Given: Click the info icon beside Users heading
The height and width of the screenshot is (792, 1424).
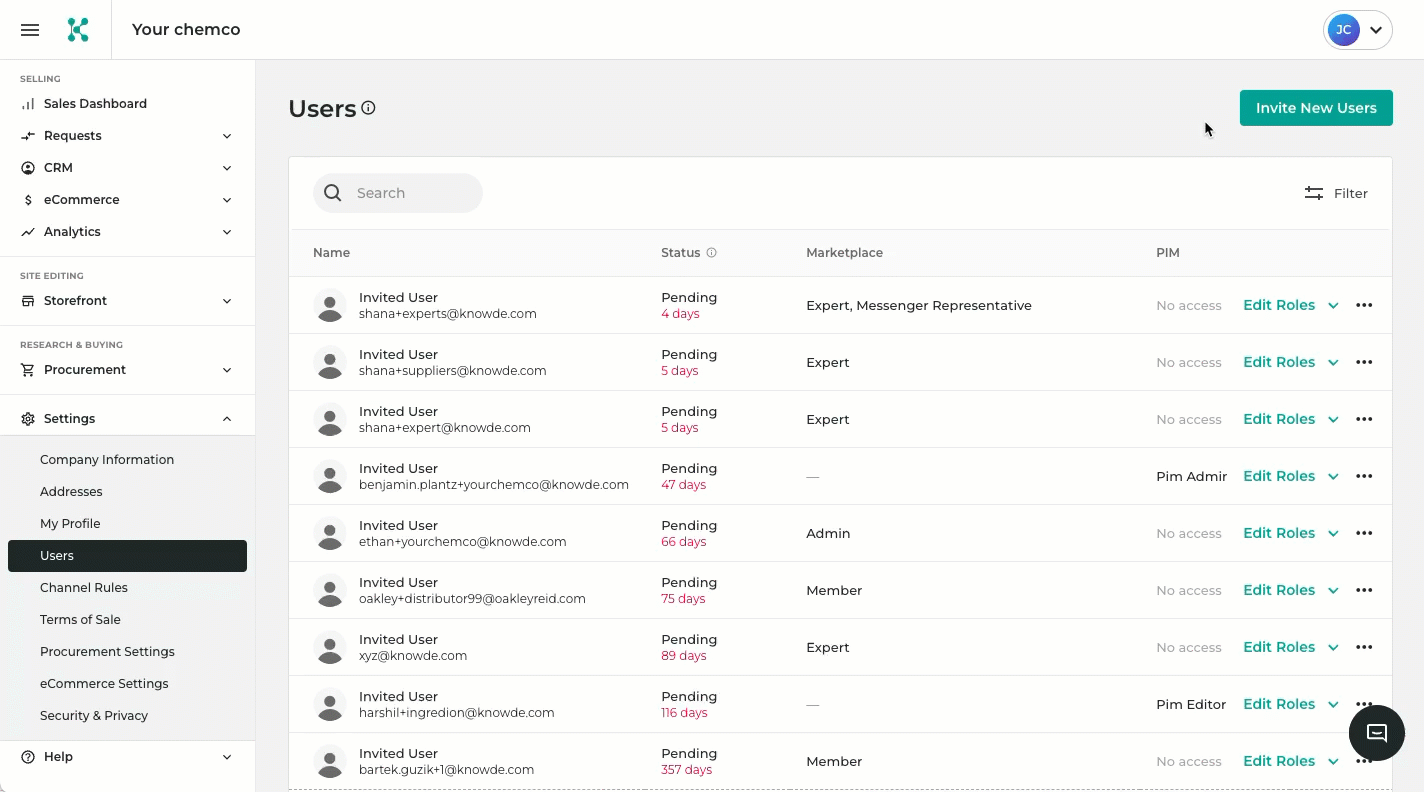Looking at the screenshot, I should pyautogui.click(x=368, y=108).
